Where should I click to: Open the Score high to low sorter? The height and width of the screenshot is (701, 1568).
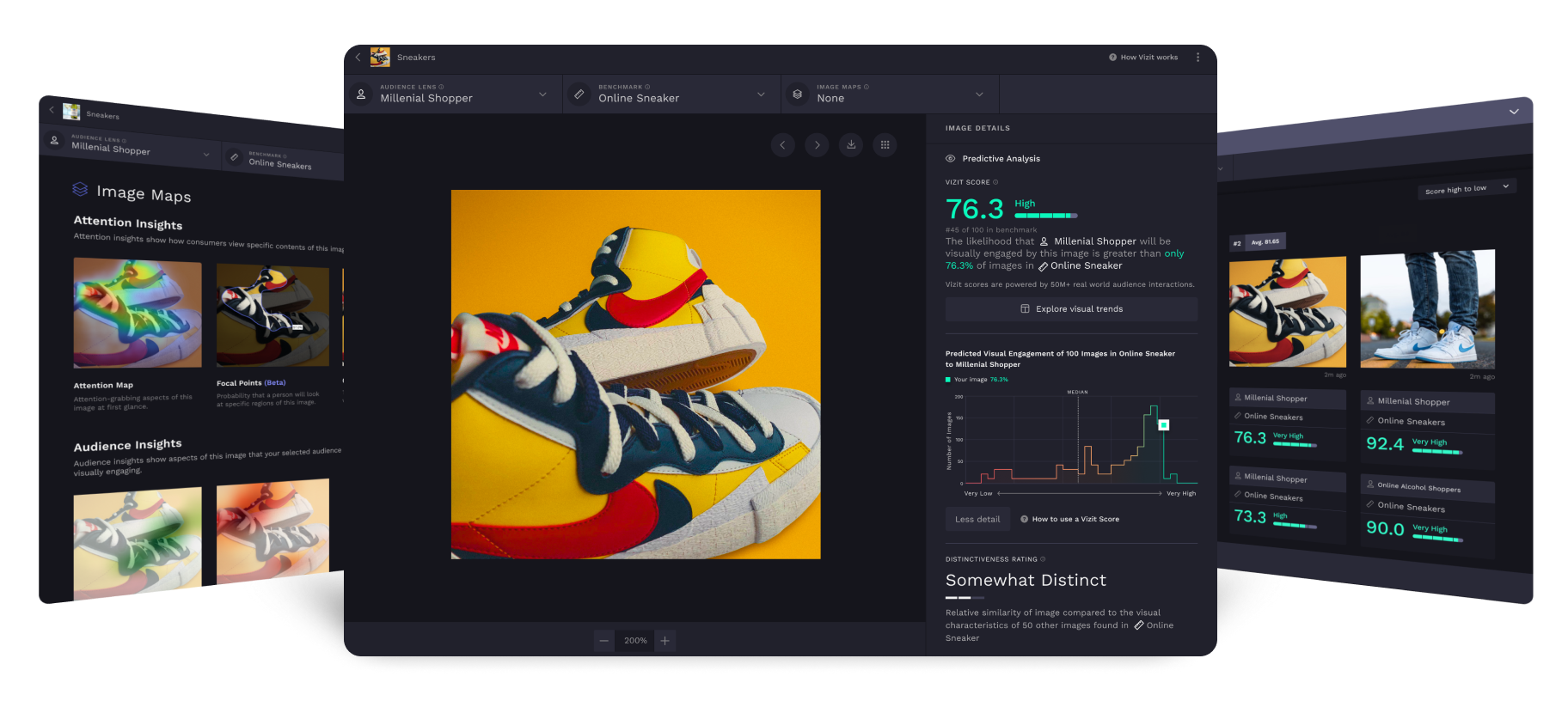1466,189
